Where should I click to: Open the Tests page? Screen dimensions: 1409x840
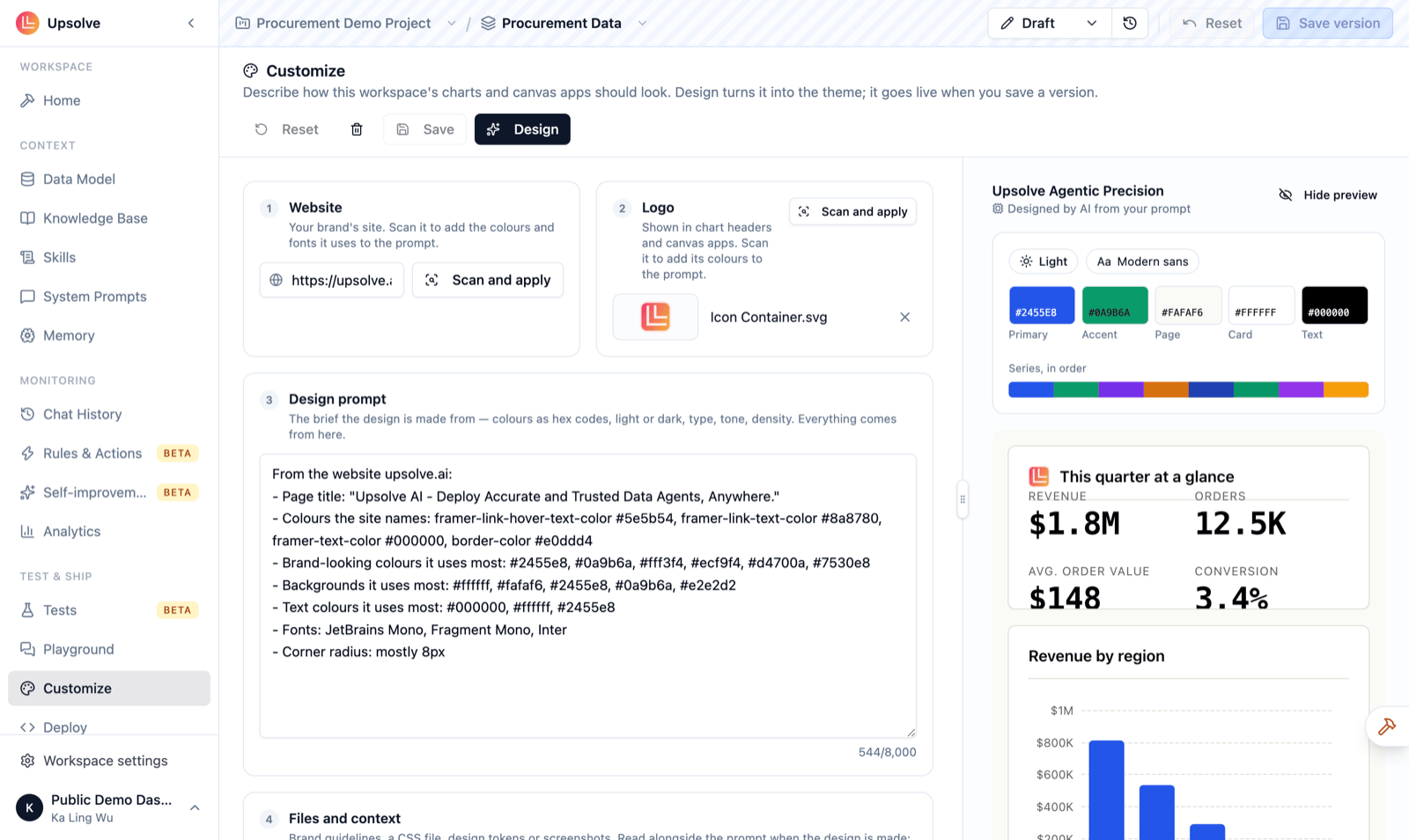coord(109,610)
